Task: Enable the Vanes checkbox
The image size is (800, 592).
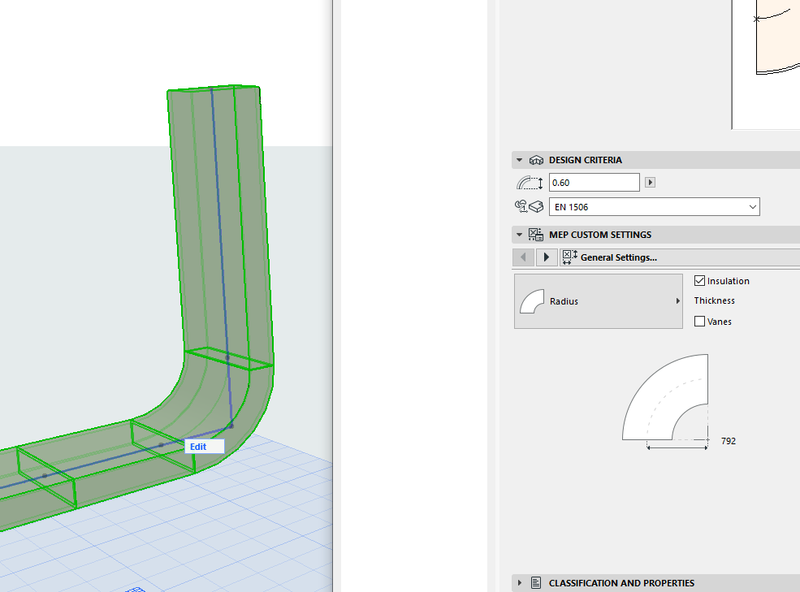Action: point(700,321)
